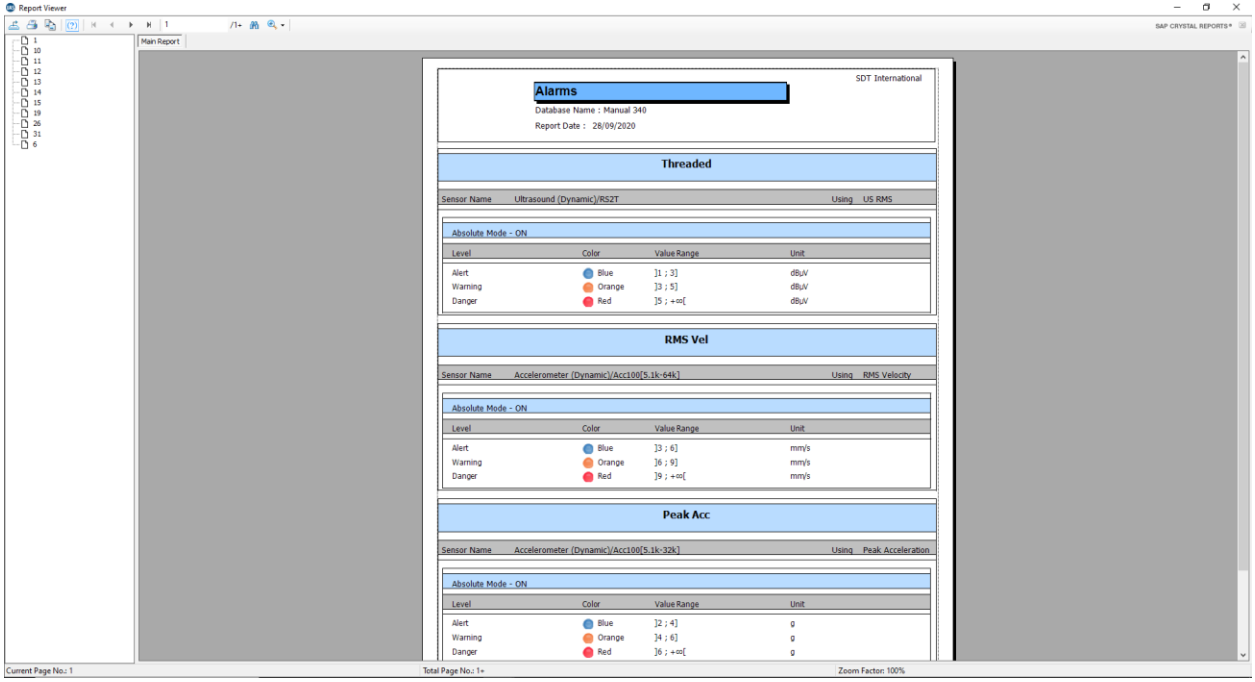Go to the next page arrow
Image resolution: width=1255 pixels, height=682 pixels.
point(131,24)
